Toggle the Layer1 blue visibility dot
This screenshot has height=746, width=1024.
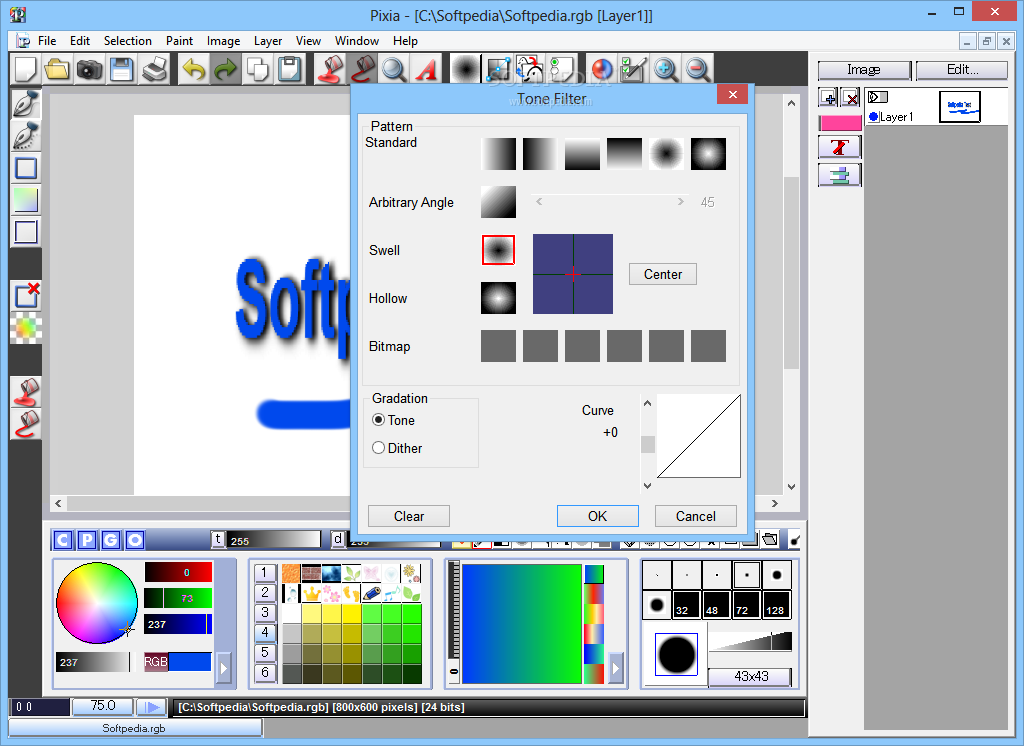coord(874,117)
